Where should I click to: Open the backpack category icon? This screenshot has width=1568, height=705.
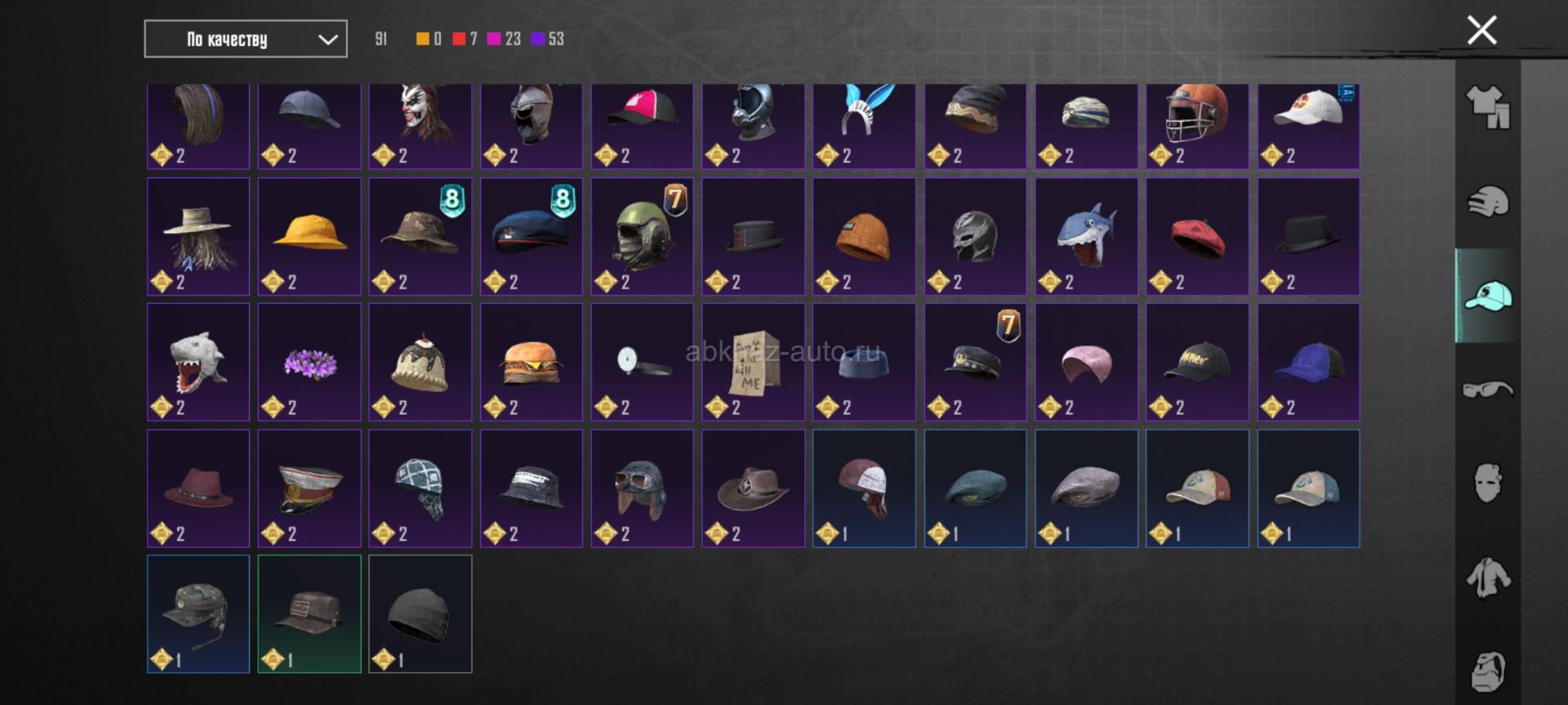(1488, 672)
